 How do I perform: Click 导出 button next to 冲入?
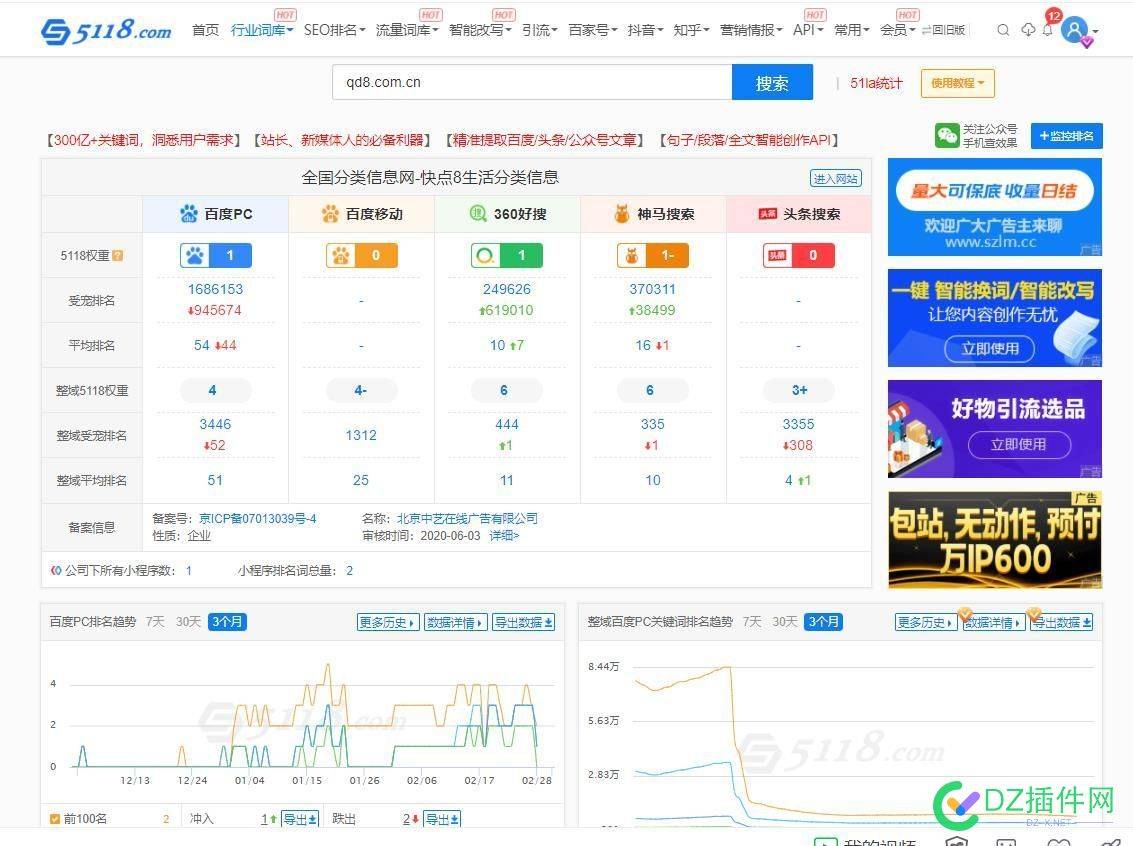[x=299, y=819]
